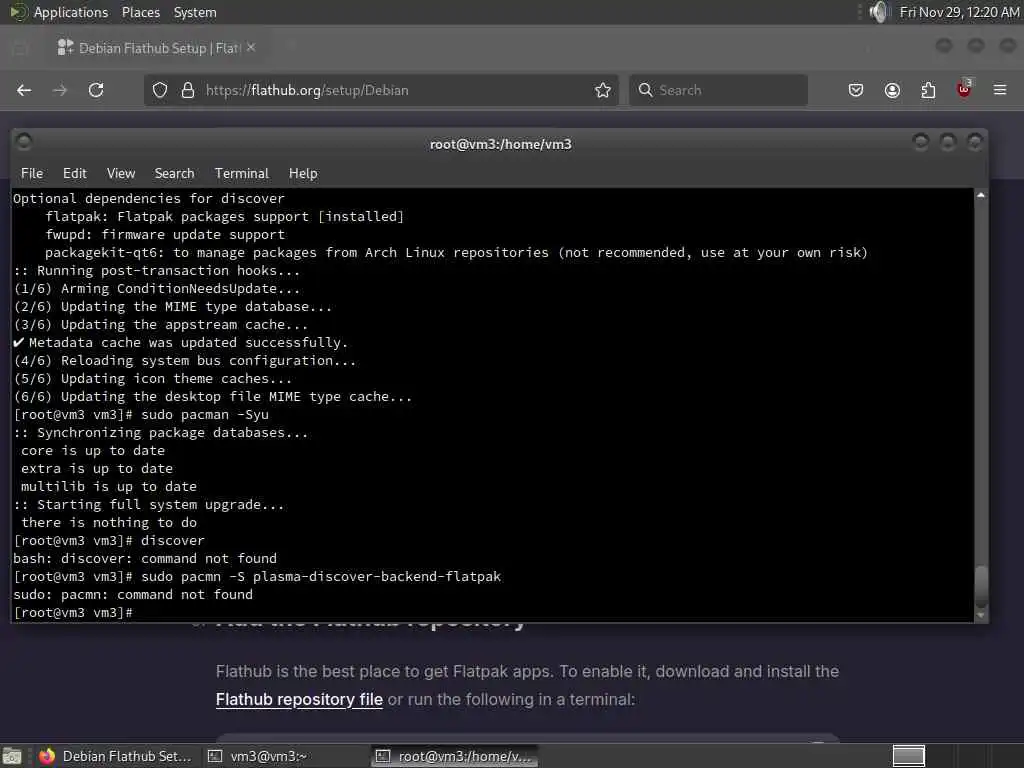1024x768 pixels.
Task: Select root@vm3:/home/v... taskbar entry
Action: pos(455,756)
